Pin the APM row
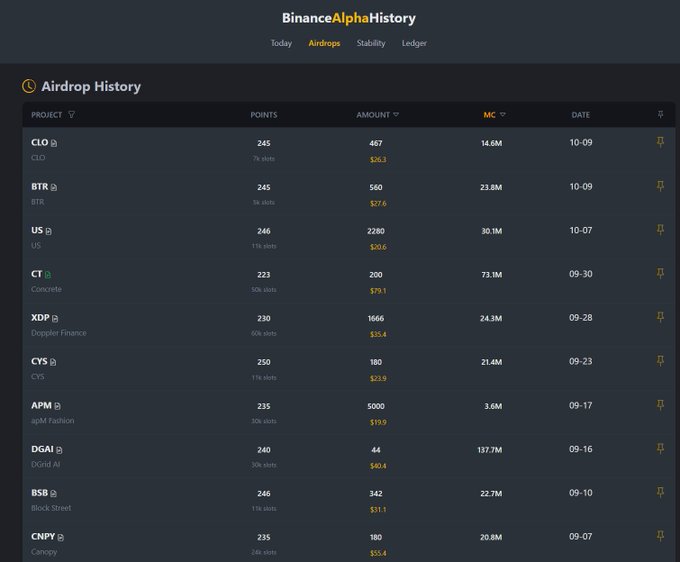 660,405
